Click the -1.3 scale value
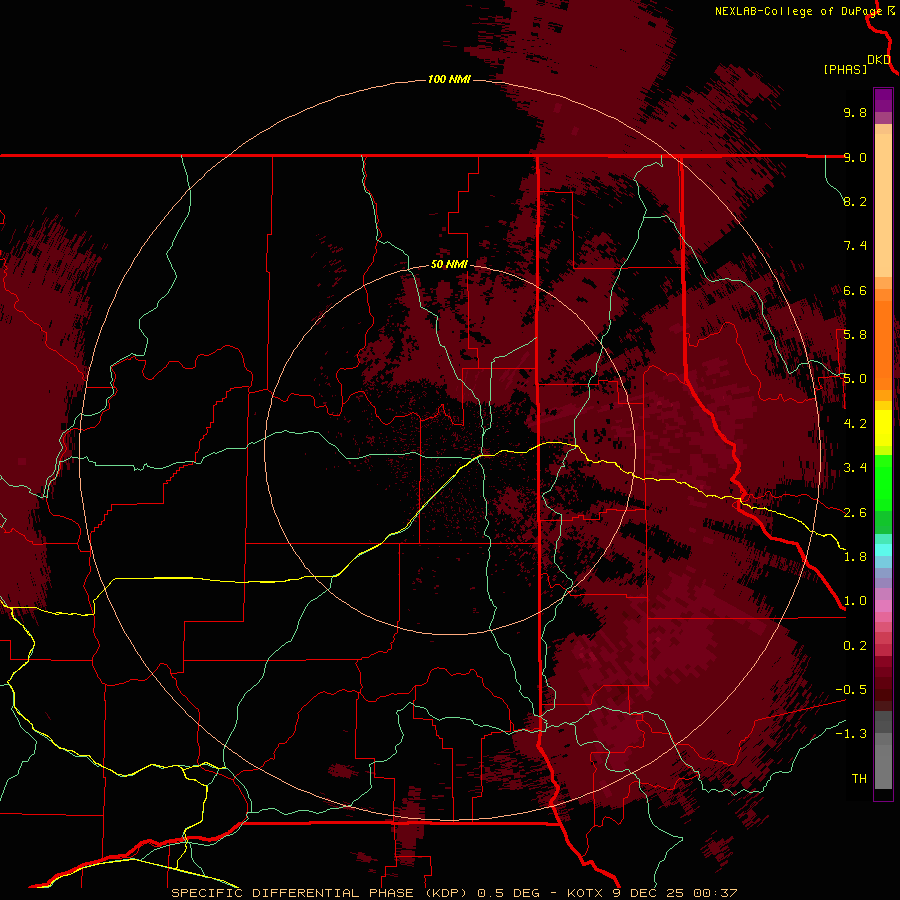Screen dimensions: 900x900 point(851,734)
